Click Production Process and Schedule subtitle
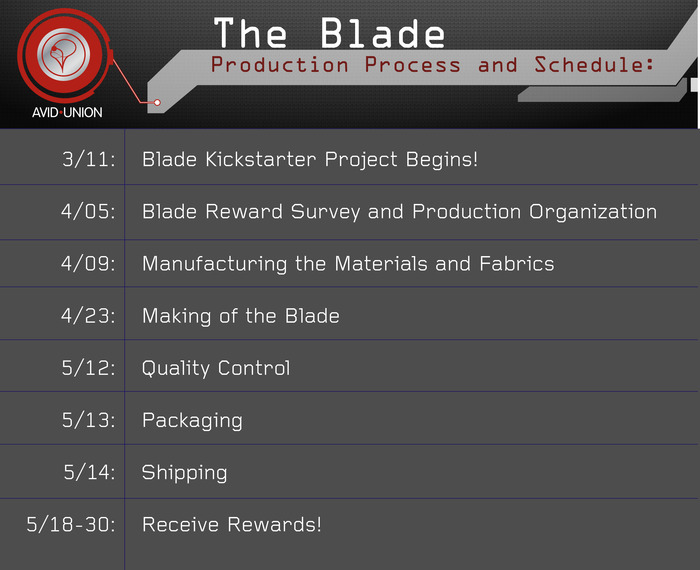This screenshot has height=570, width=700. (432, 65)
